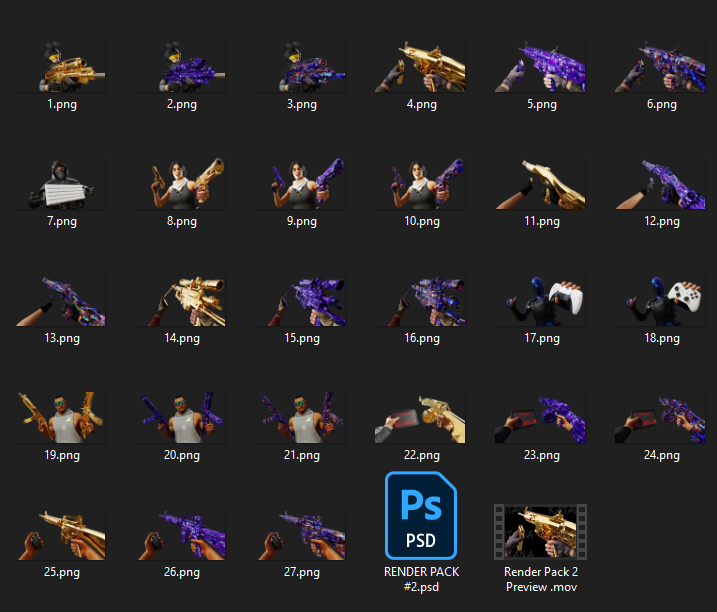717x612 pixels.
Task: Click the "18.png" file name label
Action: (x=662, y=338)
